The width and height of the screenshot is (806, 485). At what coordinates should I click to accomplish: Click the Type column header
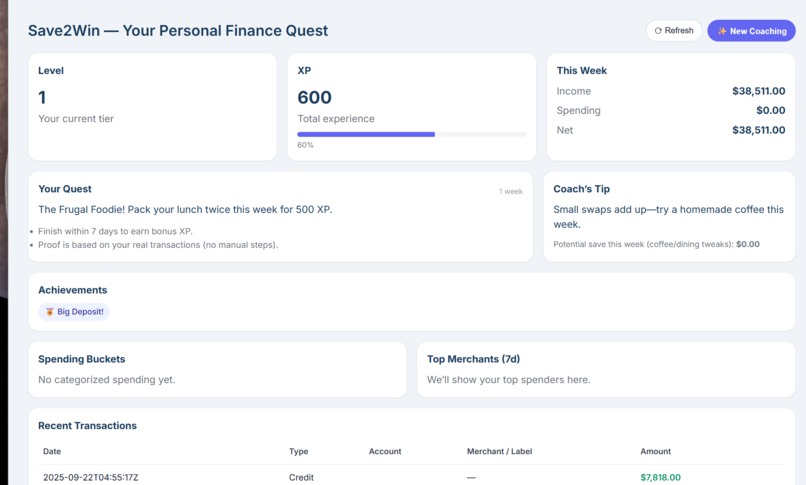(x=299, y=451)
